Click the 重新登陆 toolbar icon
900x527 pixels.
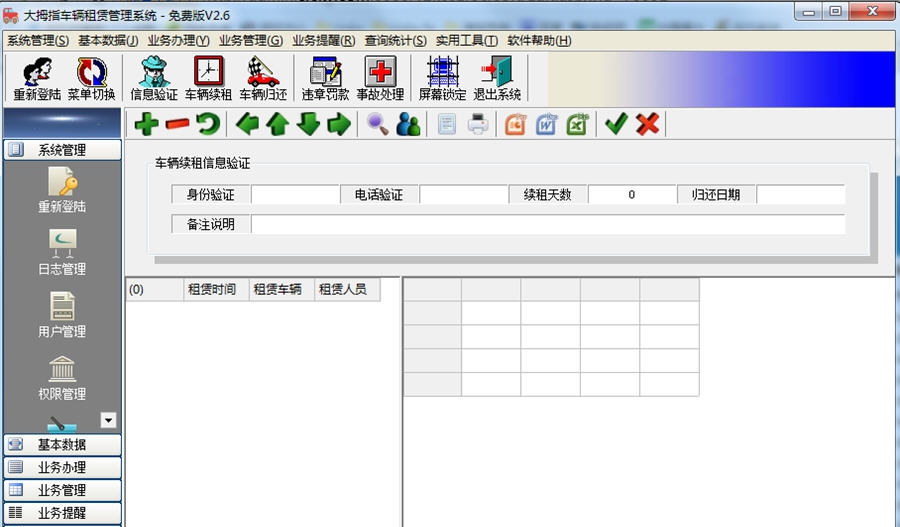[x=37, y=79]
